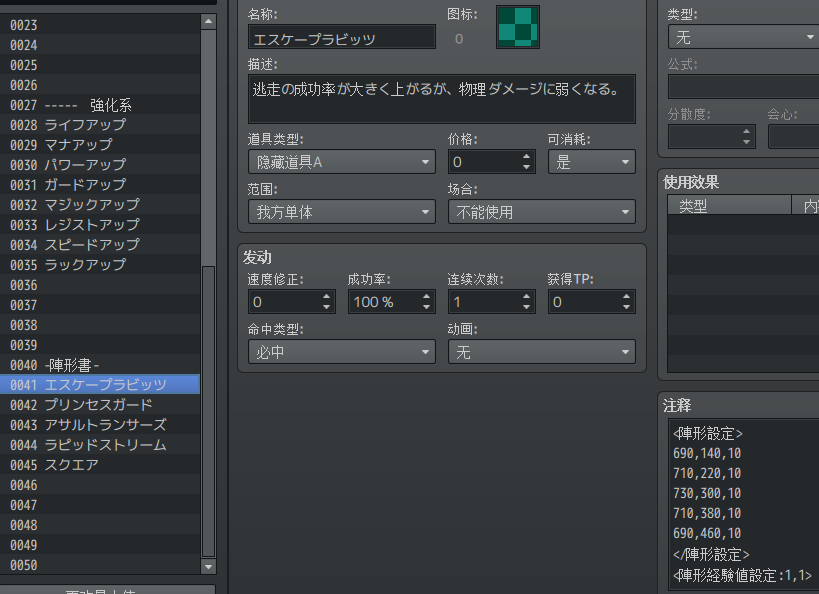
Task: Select item 0035 ラックアップ
Action: click(100, 265)
